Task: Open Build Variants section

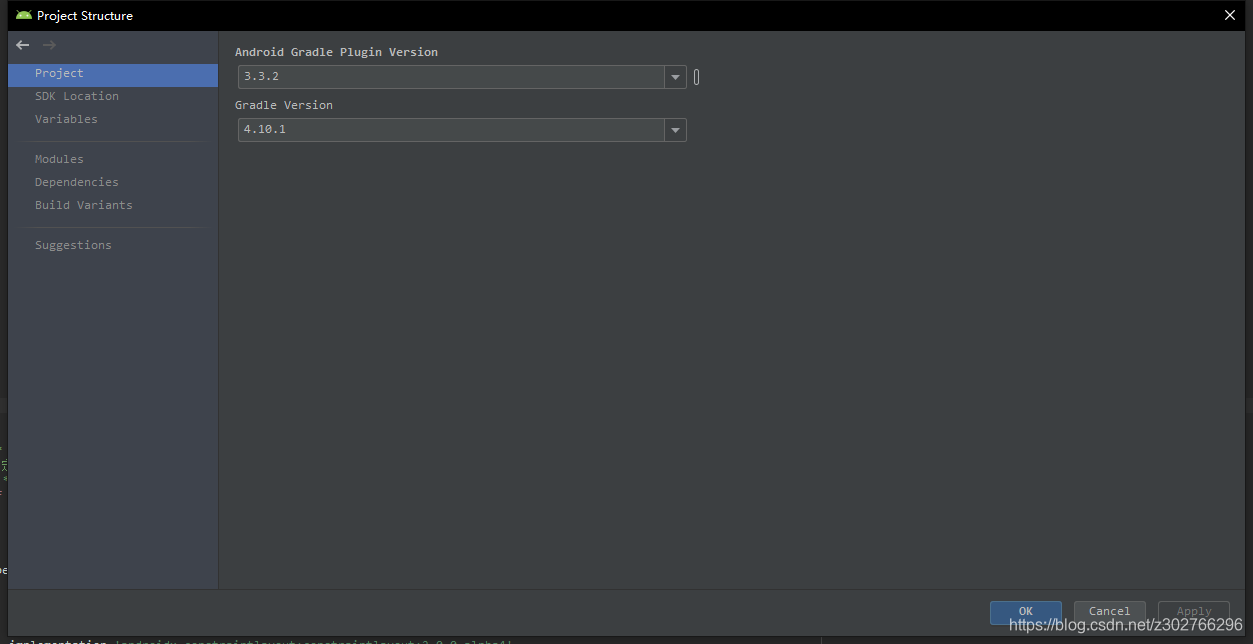Action: [83, 205]
